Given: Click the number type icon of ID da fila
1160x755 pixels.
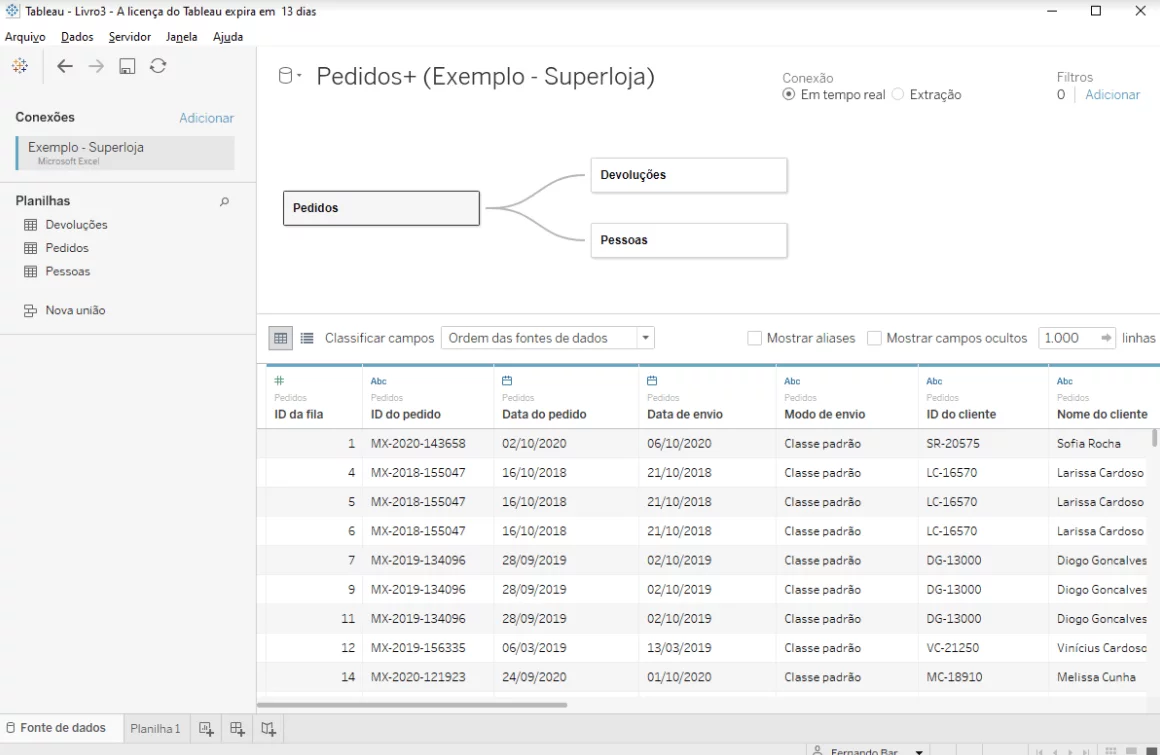Looking at the screenshot, I should point(279,380).
